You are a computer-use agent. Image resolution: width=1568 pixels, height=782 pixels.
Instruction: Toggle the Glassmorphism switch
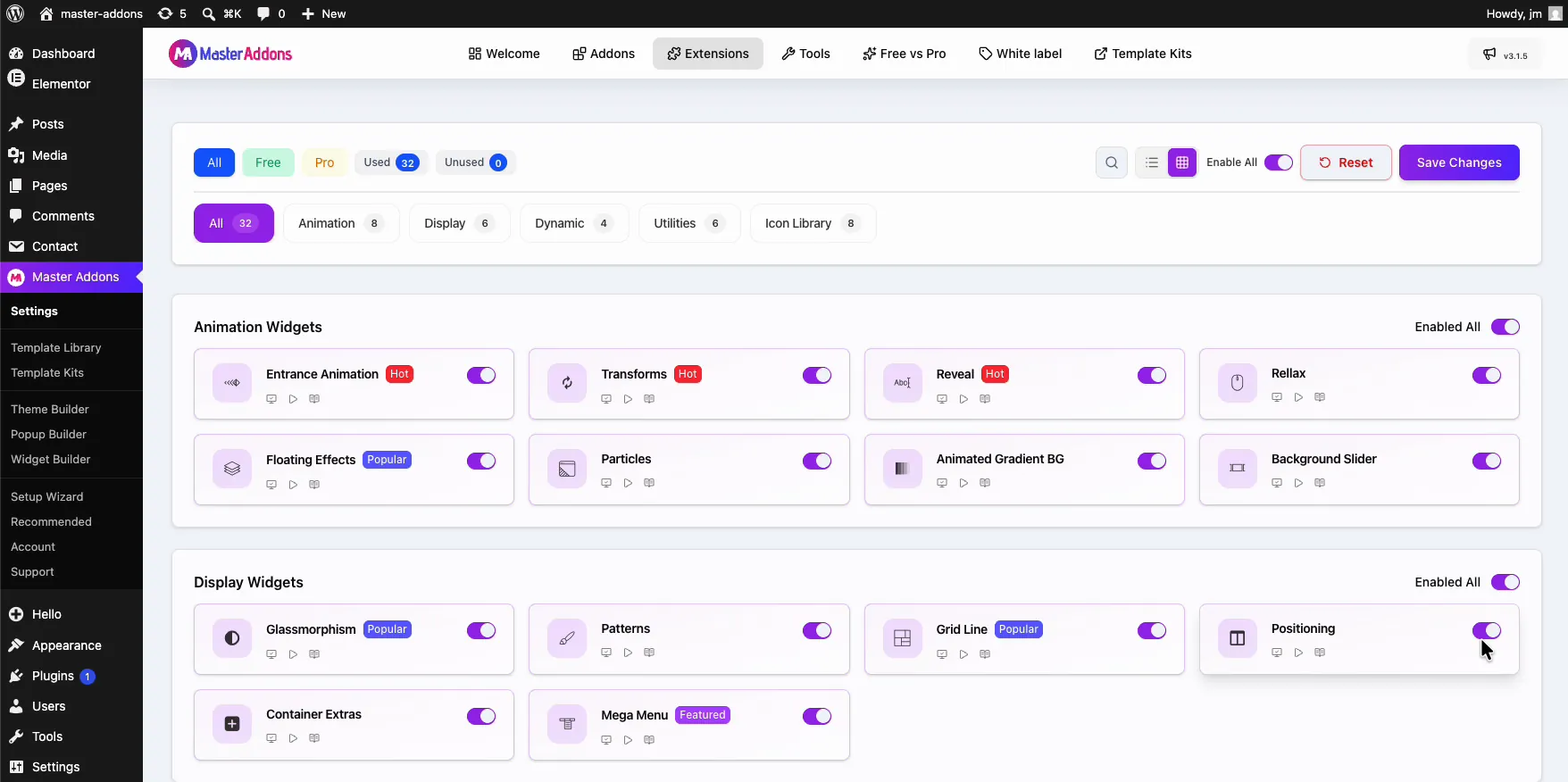481,630
